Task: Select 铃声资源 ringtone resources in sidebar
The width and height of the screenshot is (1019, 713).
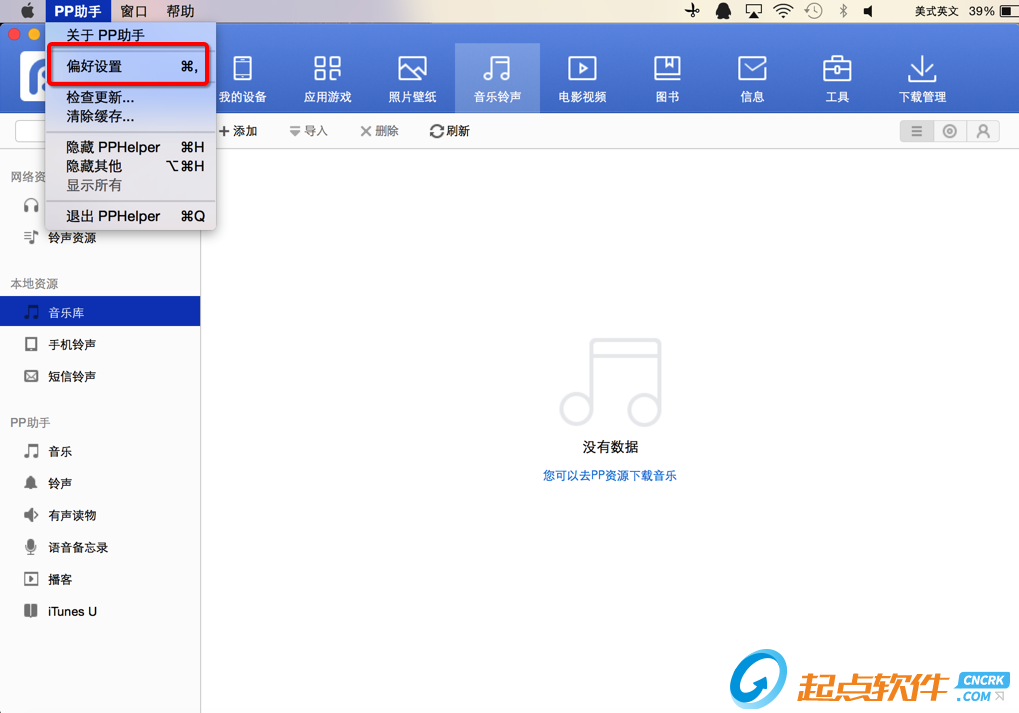Action: point(100,238)
